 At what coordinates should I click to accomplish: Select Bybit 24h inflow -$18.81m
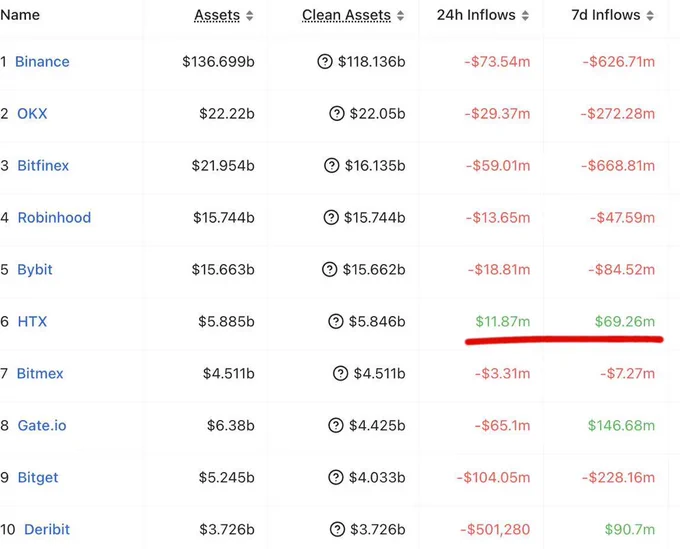(499, 269)
